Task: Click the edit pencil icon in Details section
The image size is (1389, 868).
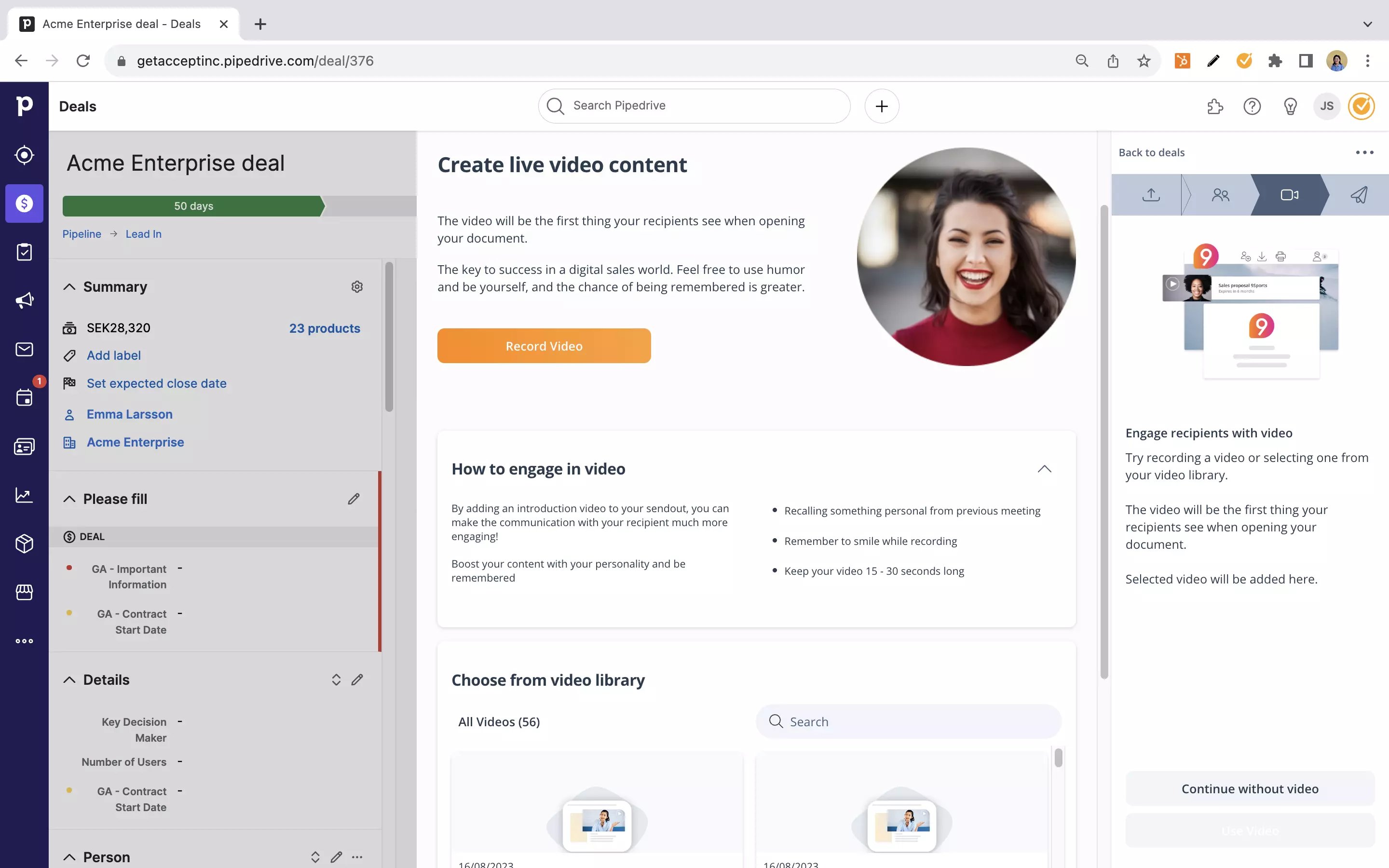Action: coord(357,679)
